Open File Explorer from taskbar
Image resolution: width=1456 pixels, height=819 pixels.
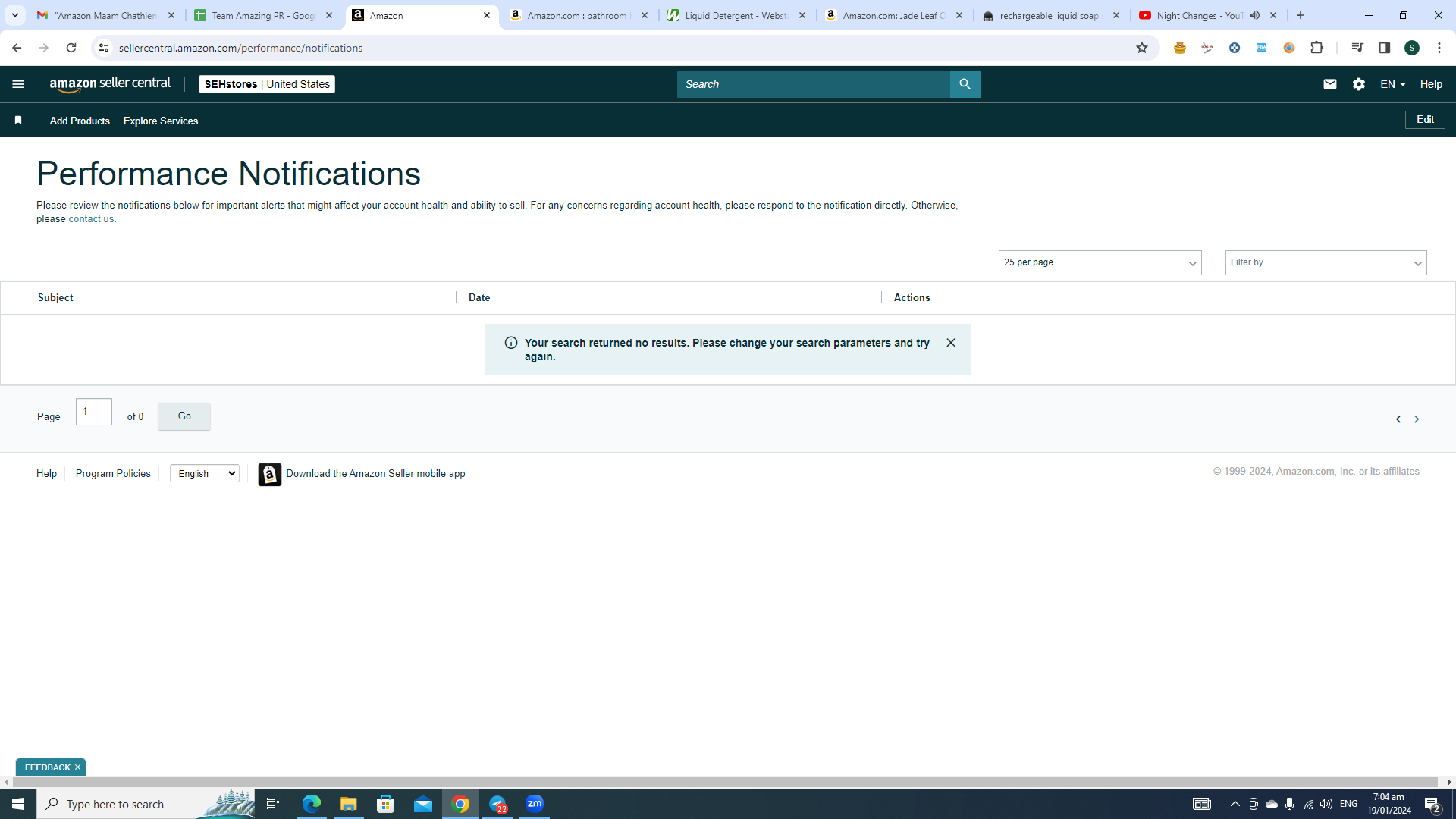349,804
